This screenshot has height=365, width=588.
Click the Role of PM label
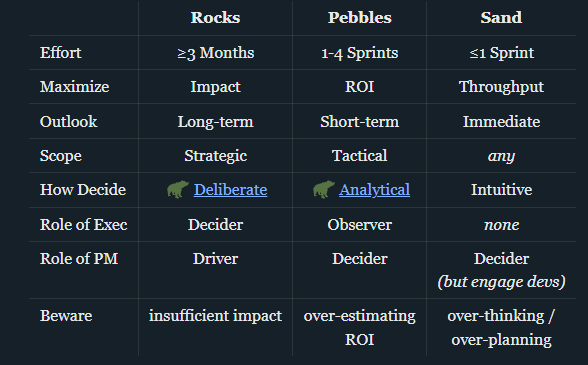click(79, 258)
